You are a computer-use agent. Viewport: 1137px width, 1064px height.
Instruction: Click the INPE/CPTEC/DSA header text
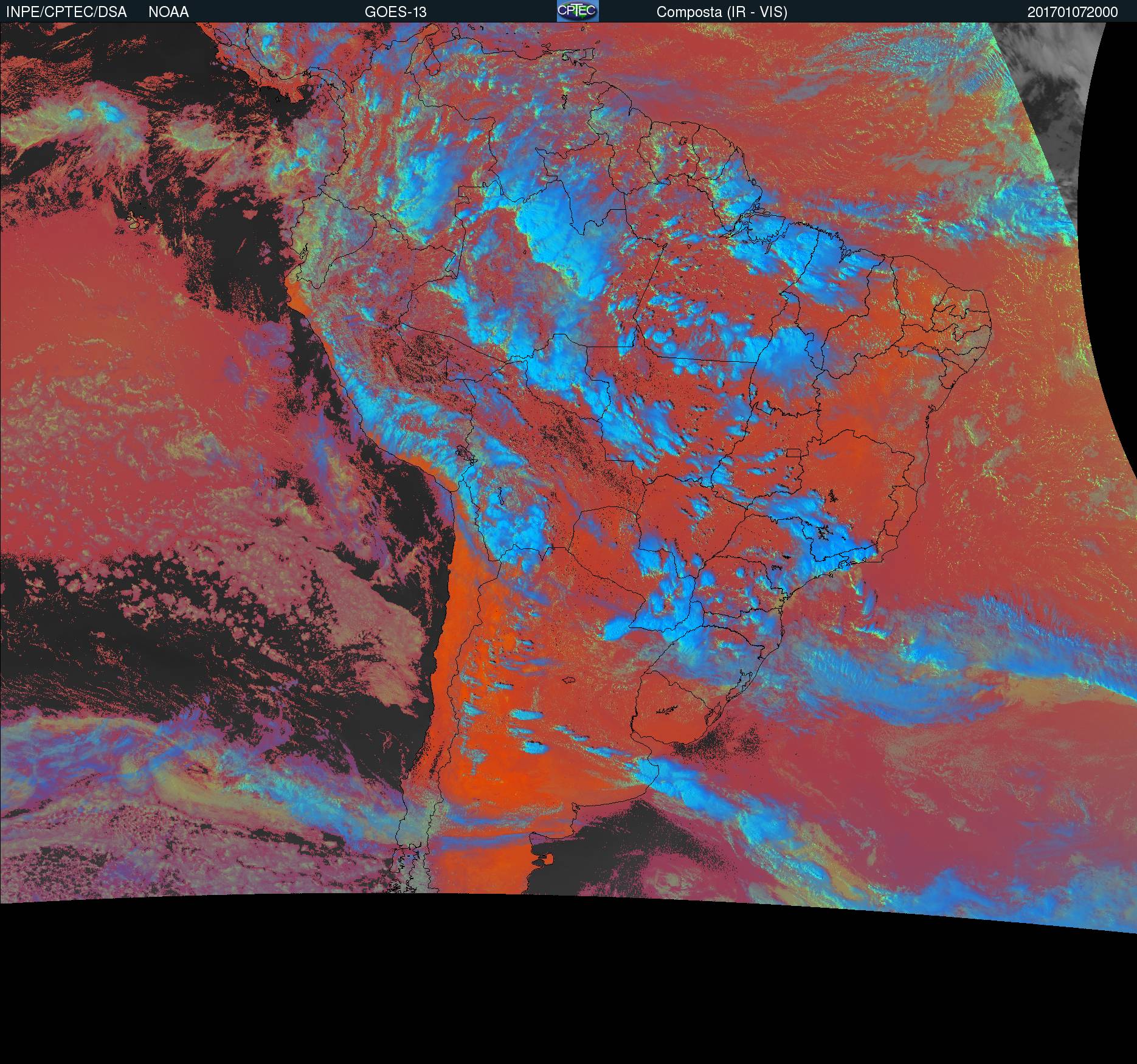[x=66, y=12]
